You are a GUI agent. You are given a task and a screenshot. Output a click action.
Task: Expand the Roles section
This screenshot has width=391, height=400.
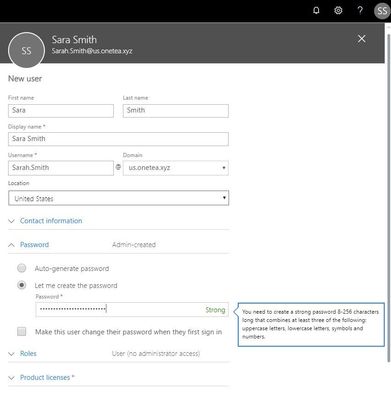(x=28, y=354)
